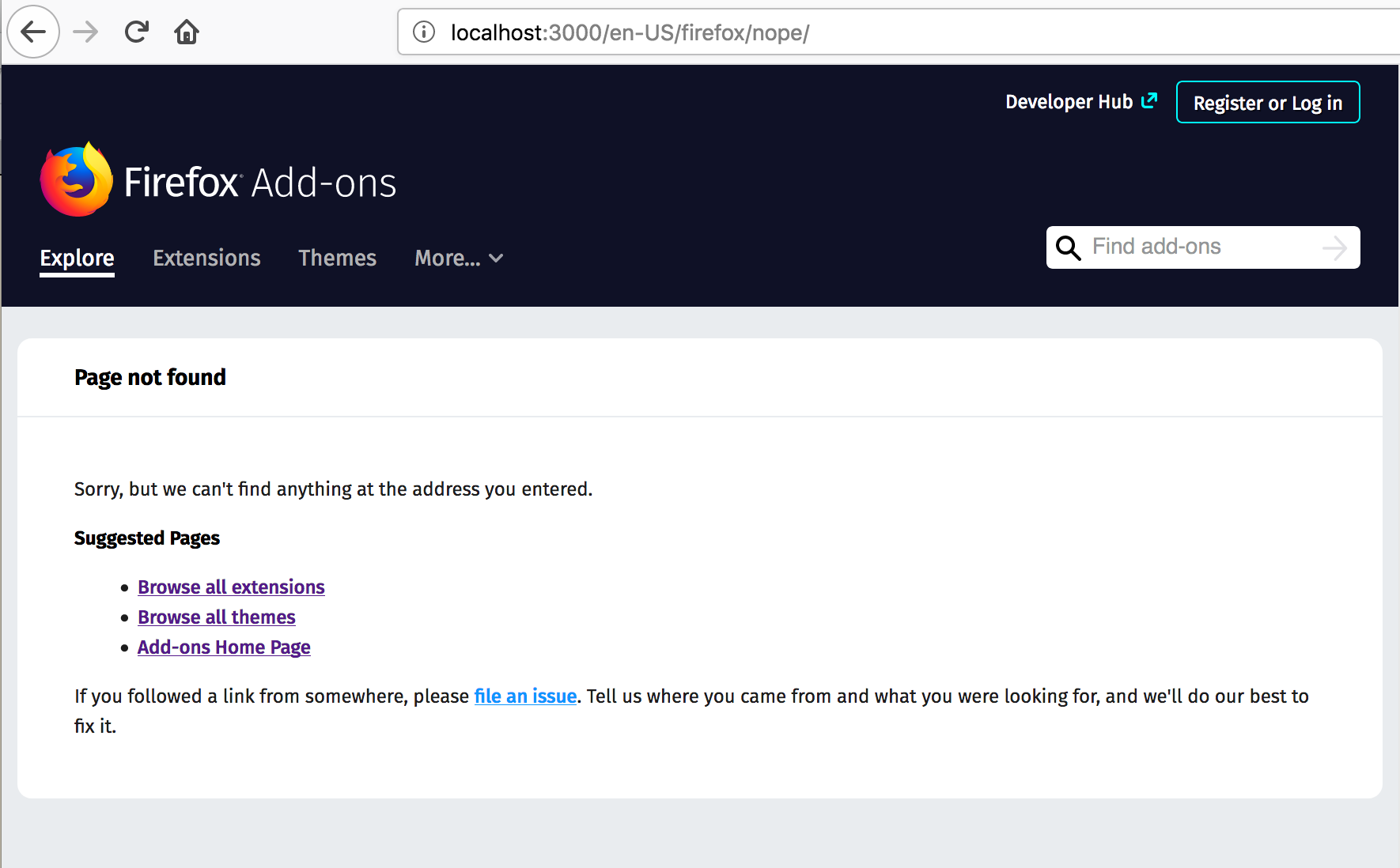Open Developer Hub external link icon
The image size is (1400, 868).
(1149, 100)
